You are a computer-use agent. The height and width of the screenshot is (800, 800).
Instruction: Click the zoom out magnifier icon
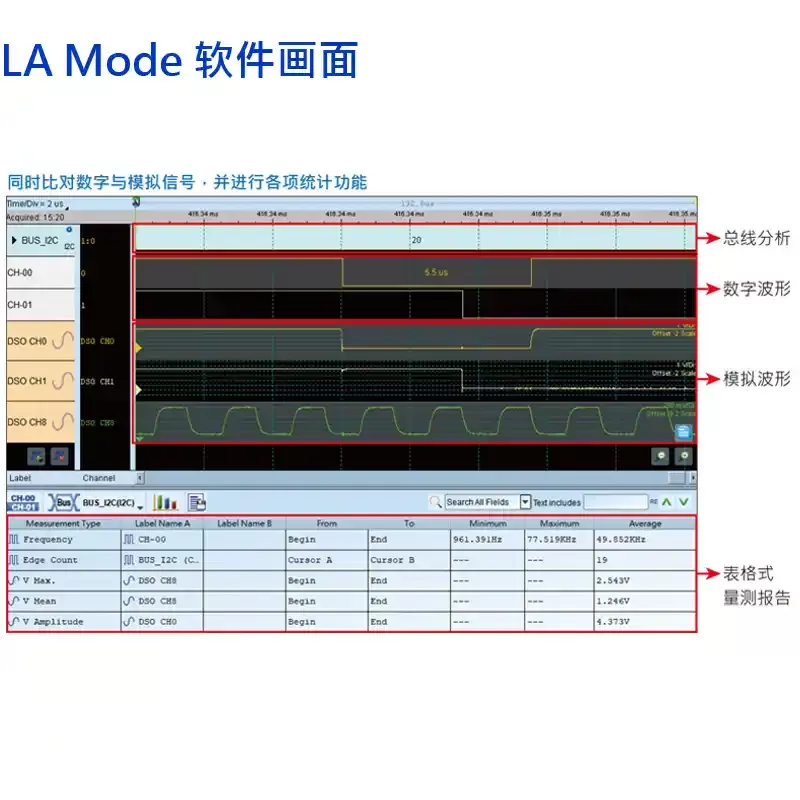(661, 455)
